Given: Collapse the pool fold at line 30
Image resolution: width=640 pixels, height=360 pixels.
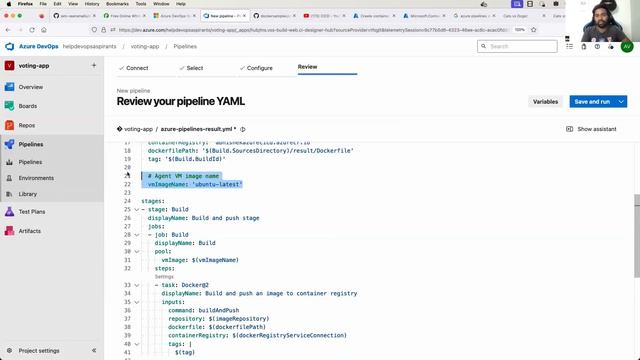Looking at the screenshot, I should click(137, 252).
